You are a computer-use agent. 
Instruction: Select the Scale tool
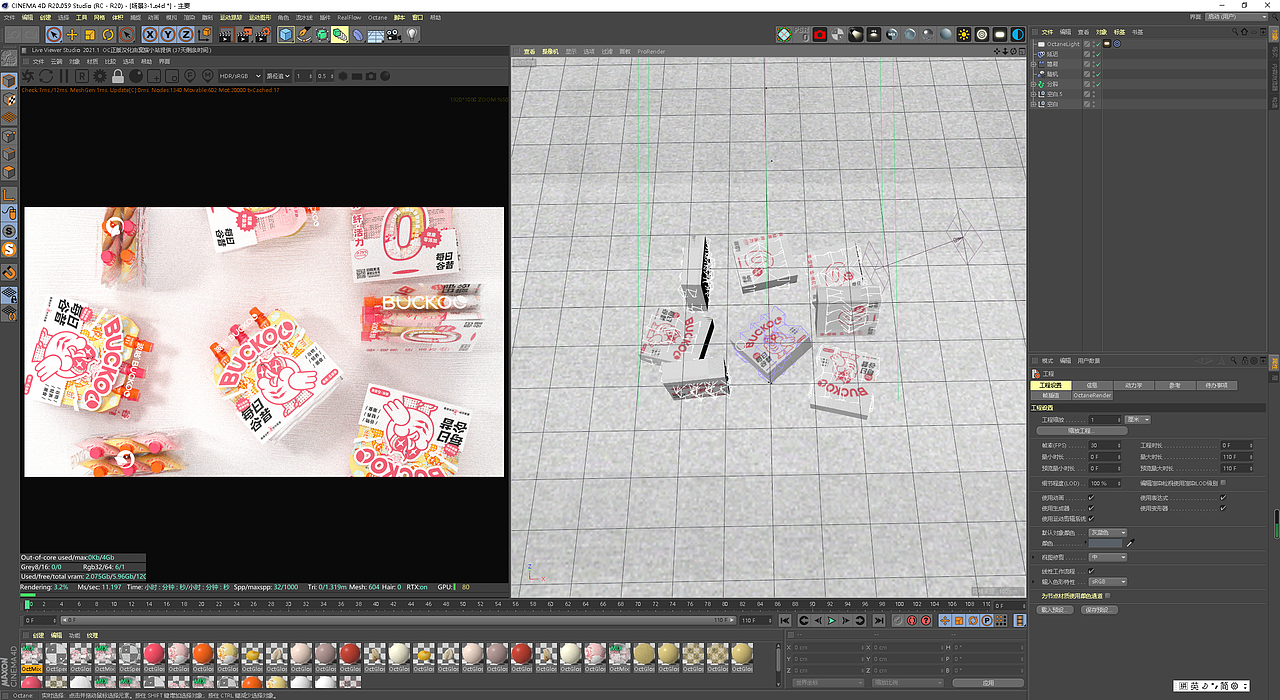click(x=90, y=34)
